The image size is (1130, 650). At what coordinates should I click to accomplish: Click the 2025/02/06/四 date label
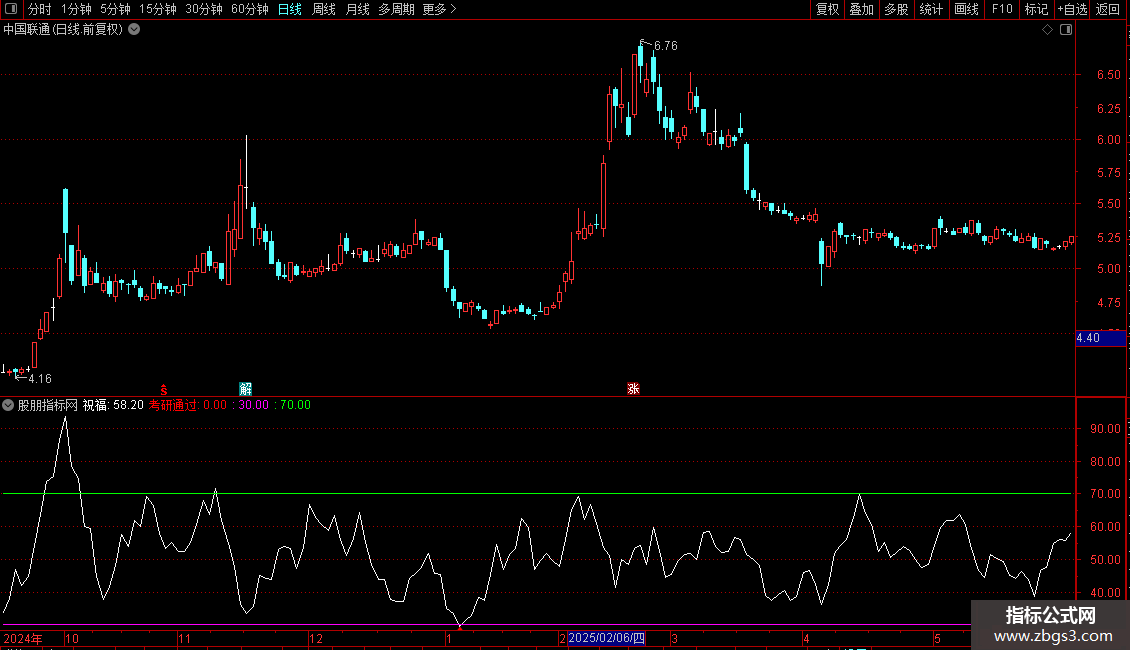click(x=606, y=638)
